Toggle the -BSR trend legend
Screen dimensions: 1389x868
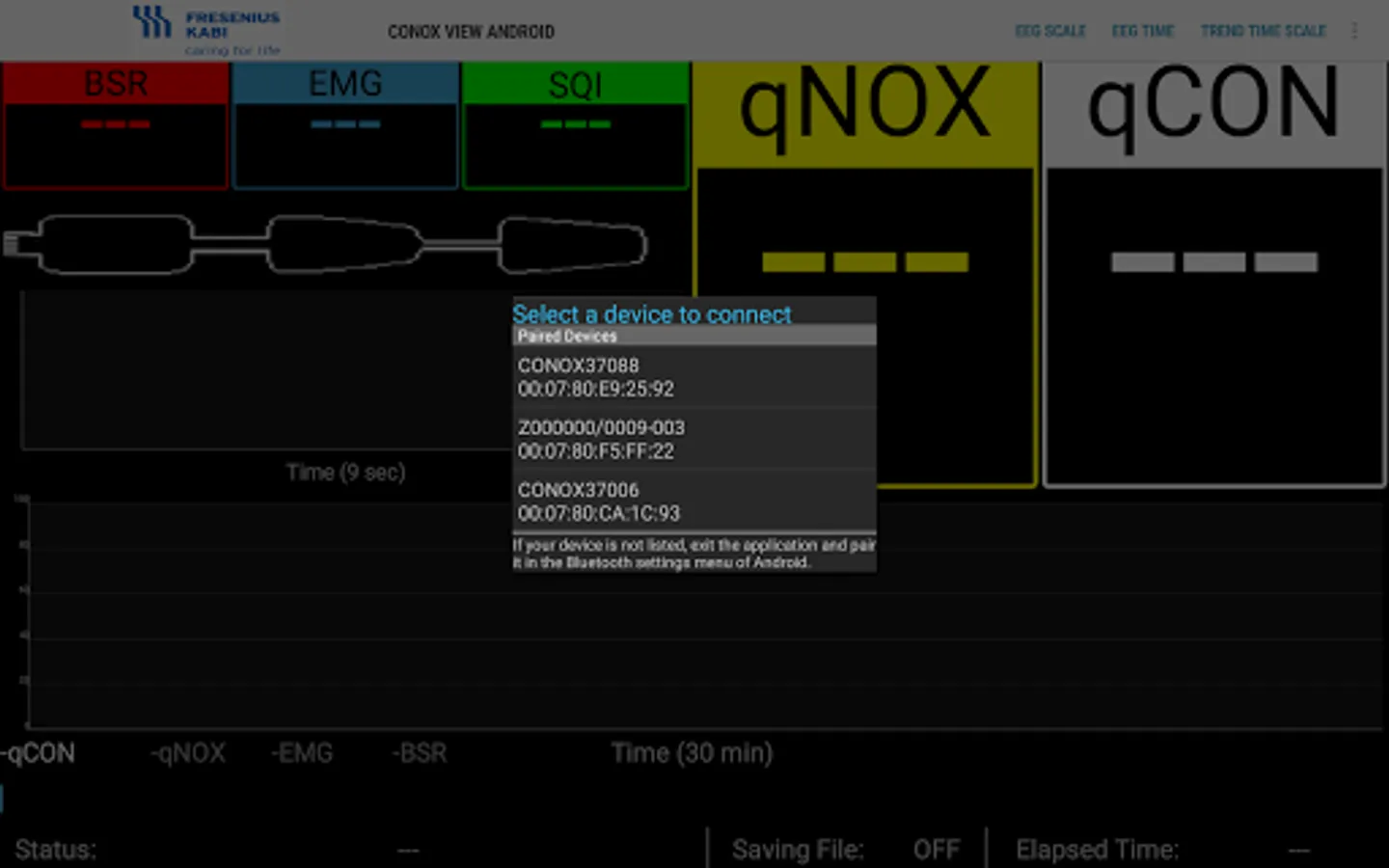[420, 753]
